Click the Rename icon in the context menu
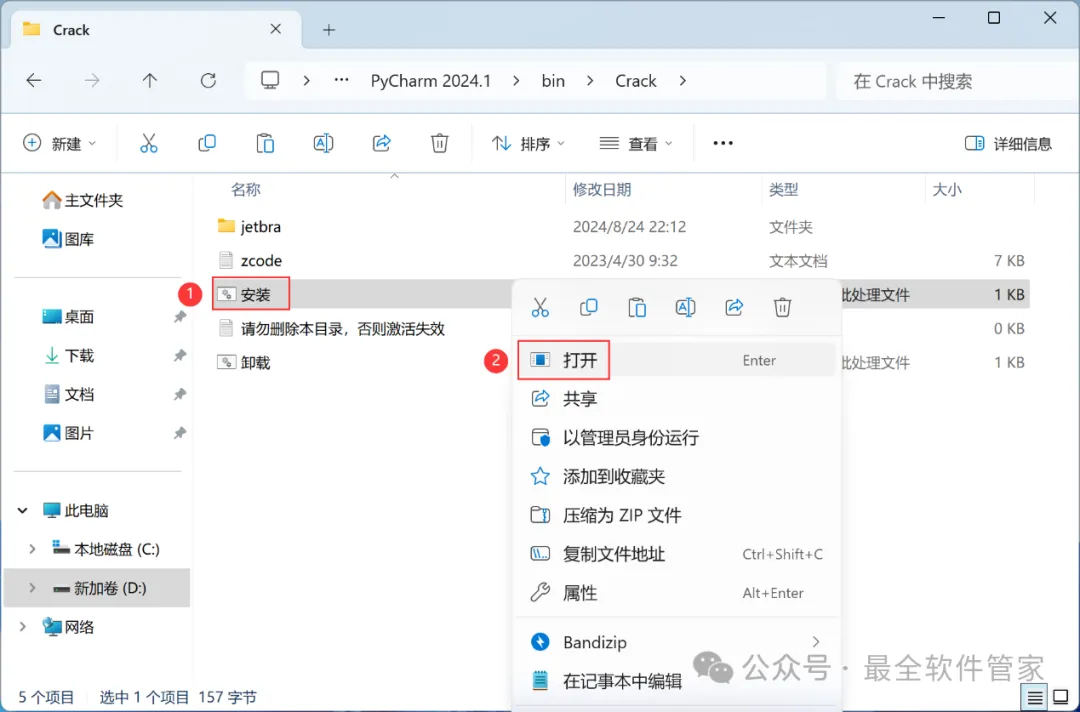The image size is (1080, 712). tap(685, 307)
